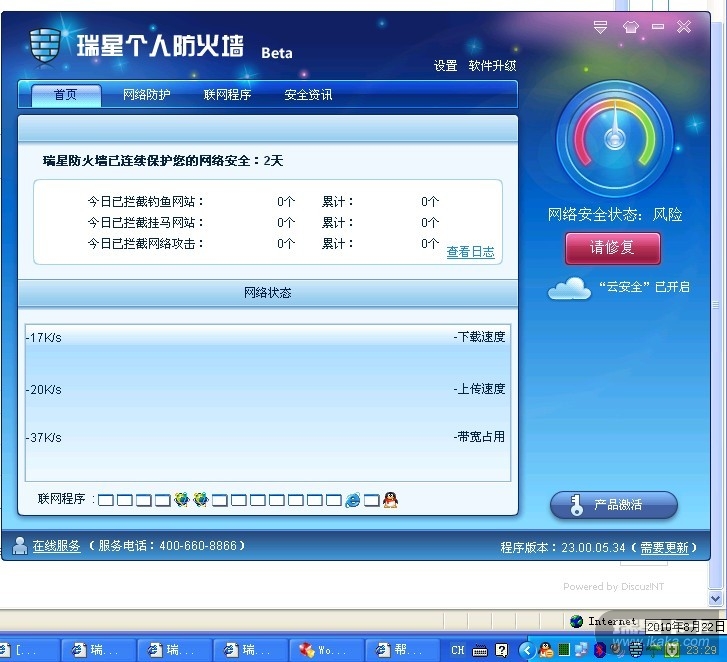Image resolution: width=727 pixels, height=662 pixels.
Task: Click the Rising firewall shield logo
Action: 45,45
